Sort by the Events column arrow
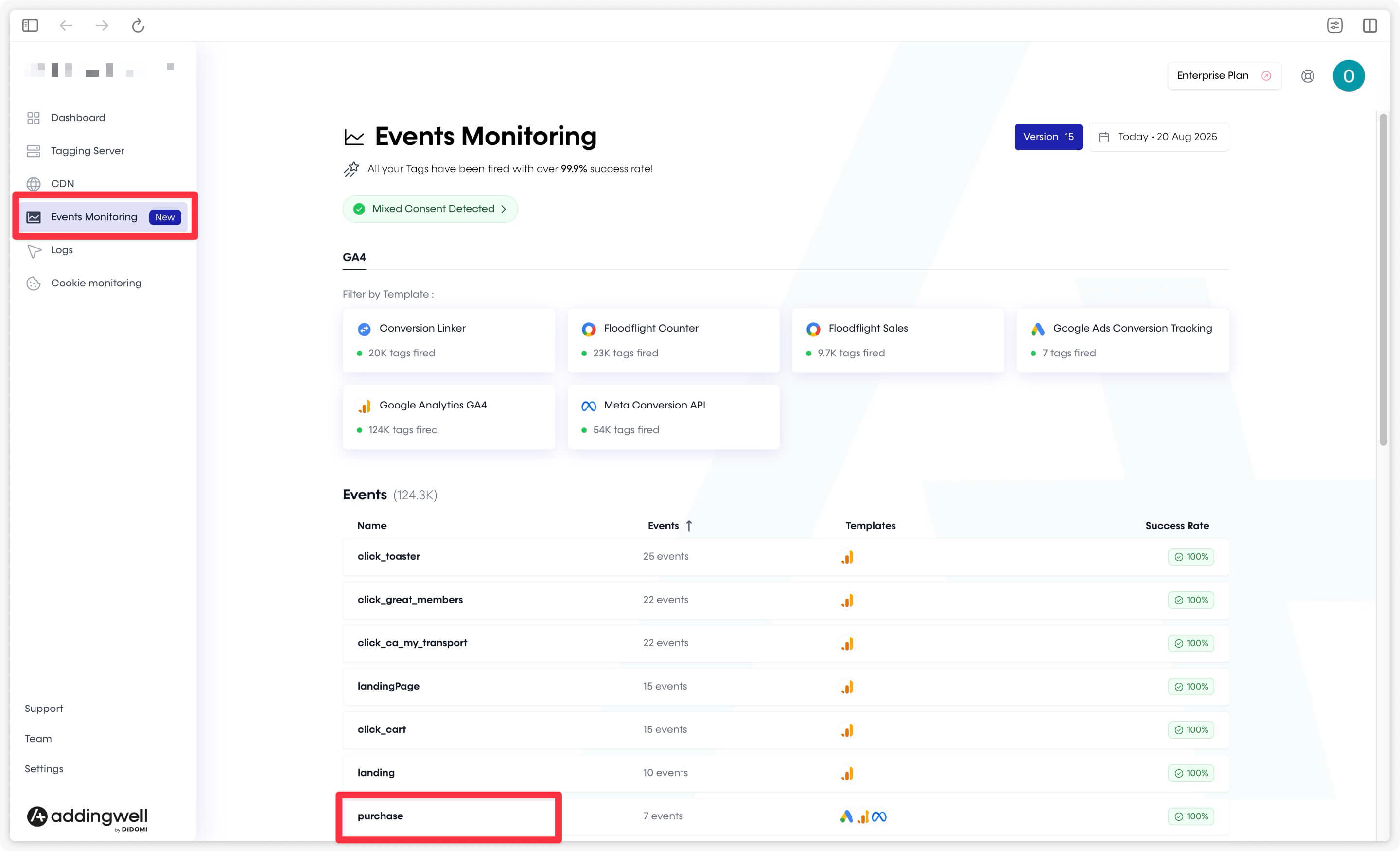Image resolution: width=1400 pixels, height=851 pixels. 689,526
